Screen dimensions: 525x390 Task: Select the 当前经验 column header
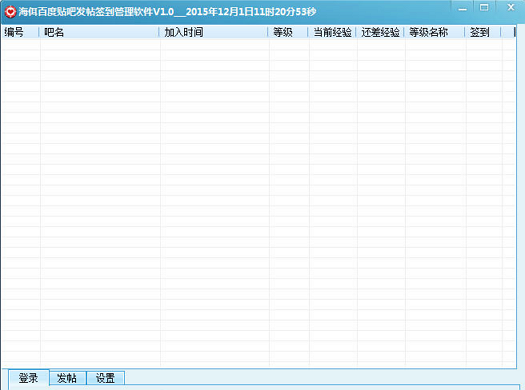tap(332, 32)
